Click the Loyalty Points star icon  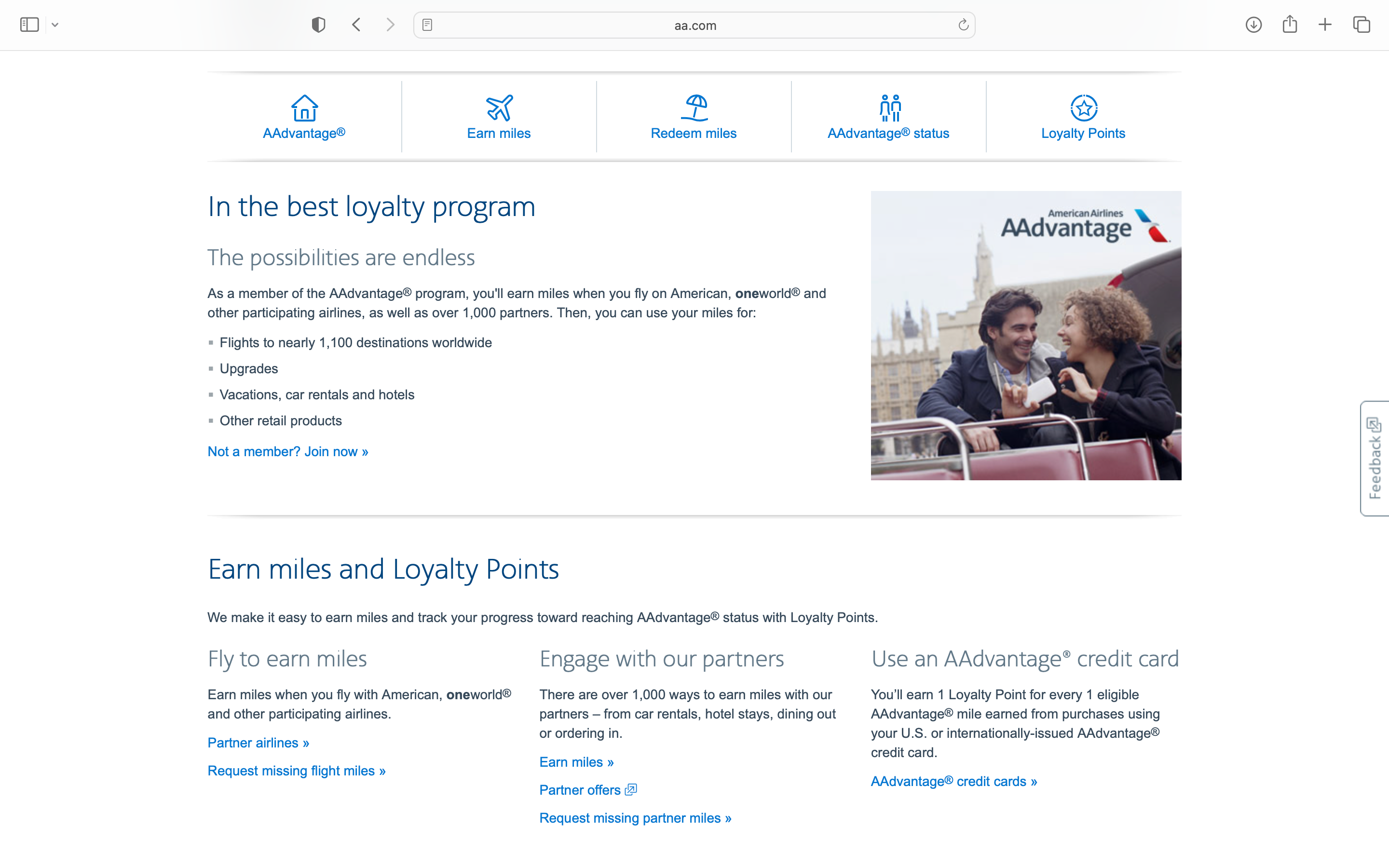tap(1084, 108)
